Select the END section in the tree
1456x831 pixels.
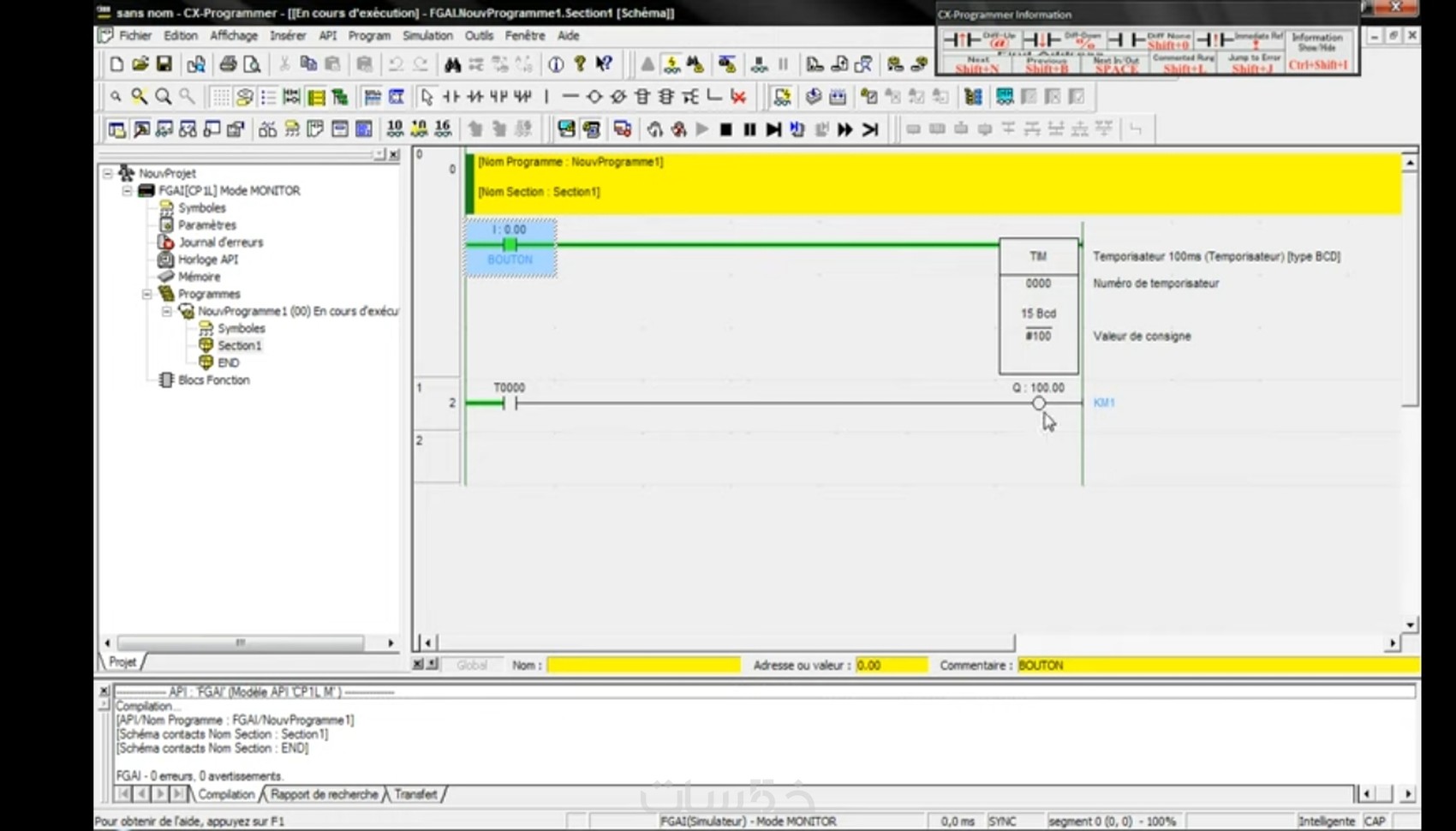[x=228, y=363]
